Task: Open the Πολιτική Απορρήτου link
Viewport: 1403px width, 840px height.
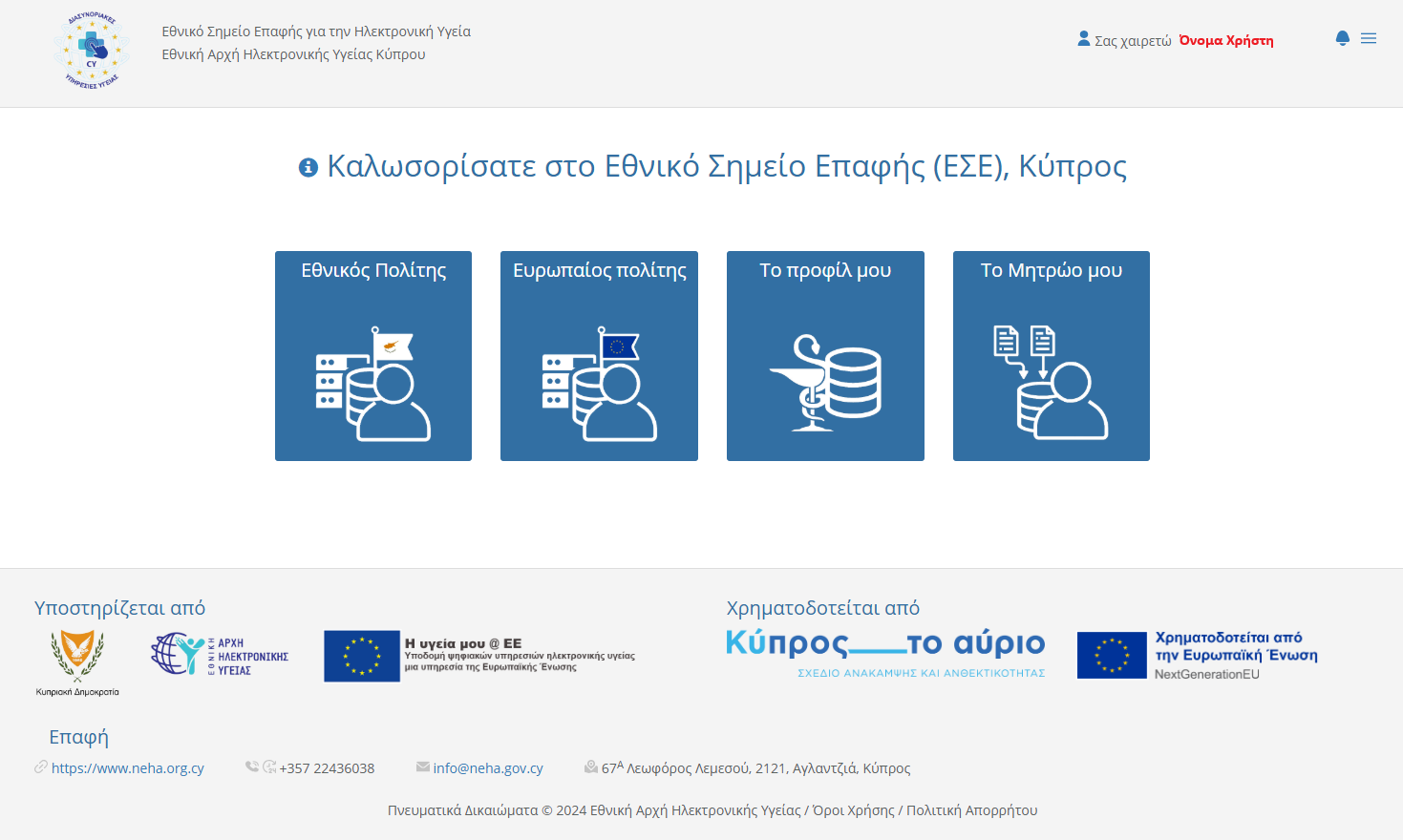Action: click(971, 810)
